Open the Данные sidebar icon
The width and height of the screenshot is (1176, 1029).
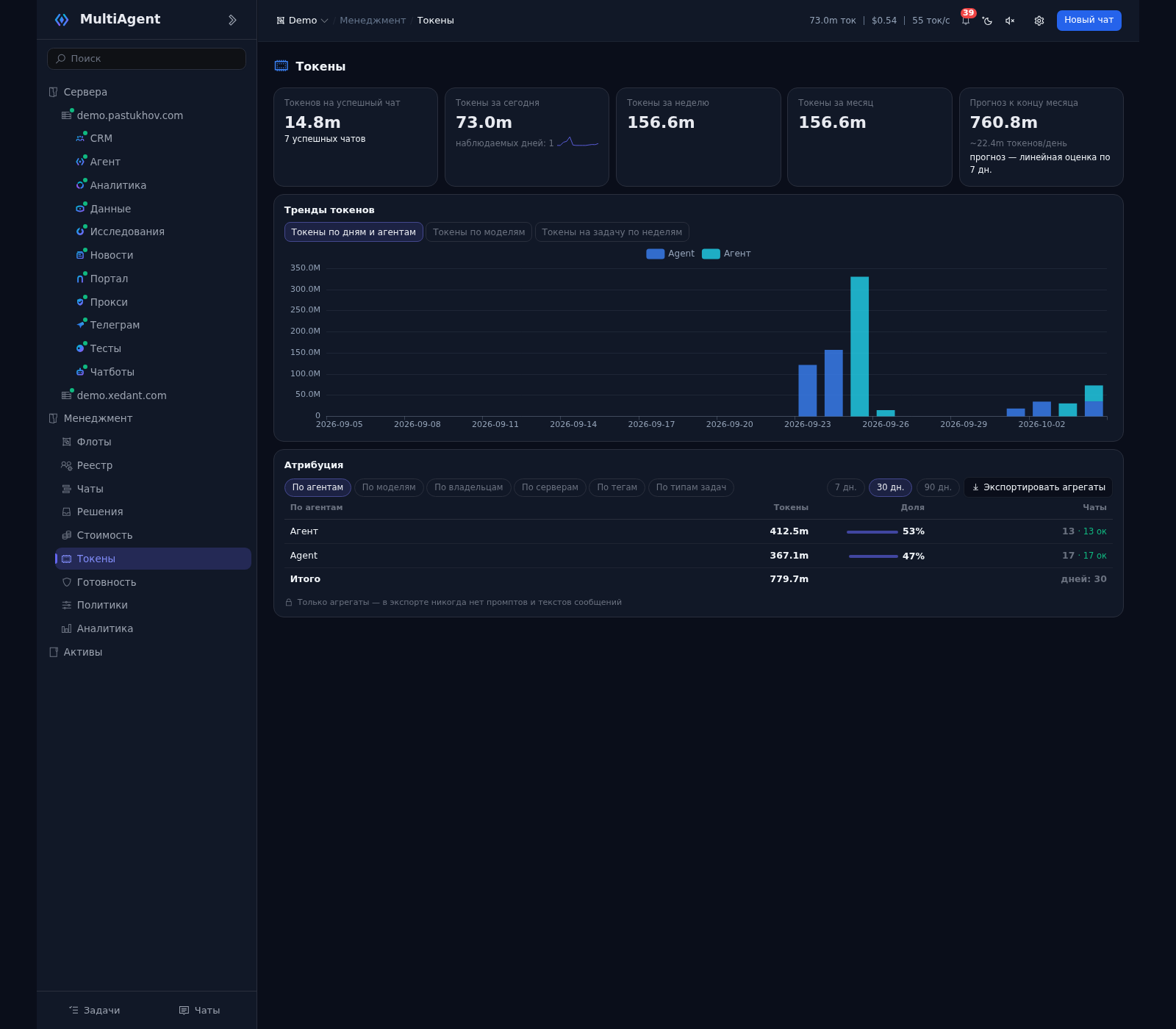coord(80,209)
